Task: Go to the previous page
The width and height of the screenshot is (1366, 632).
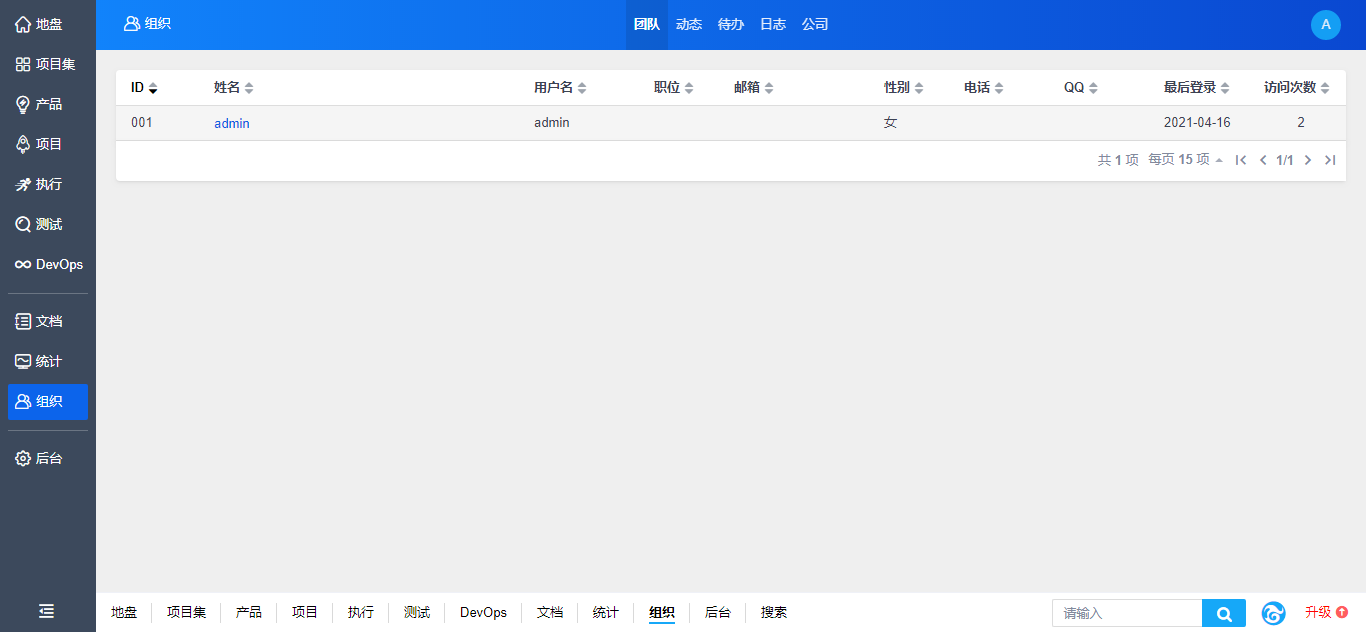Action: 1263,160
